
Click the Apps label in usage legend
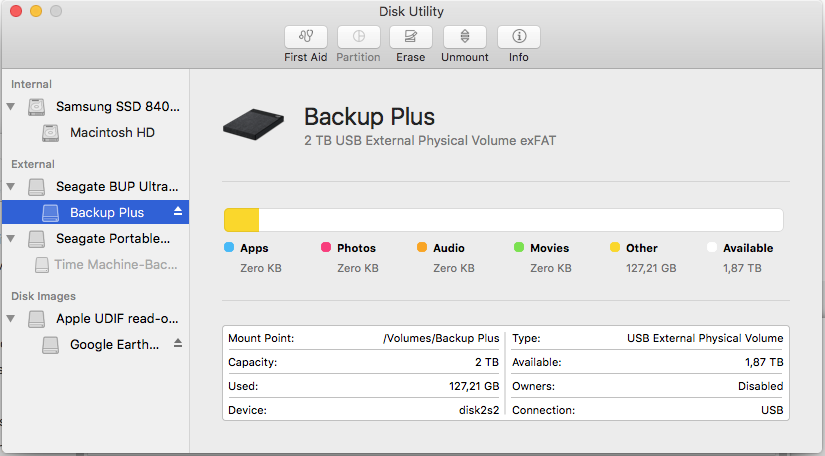(x=254, y=248)
